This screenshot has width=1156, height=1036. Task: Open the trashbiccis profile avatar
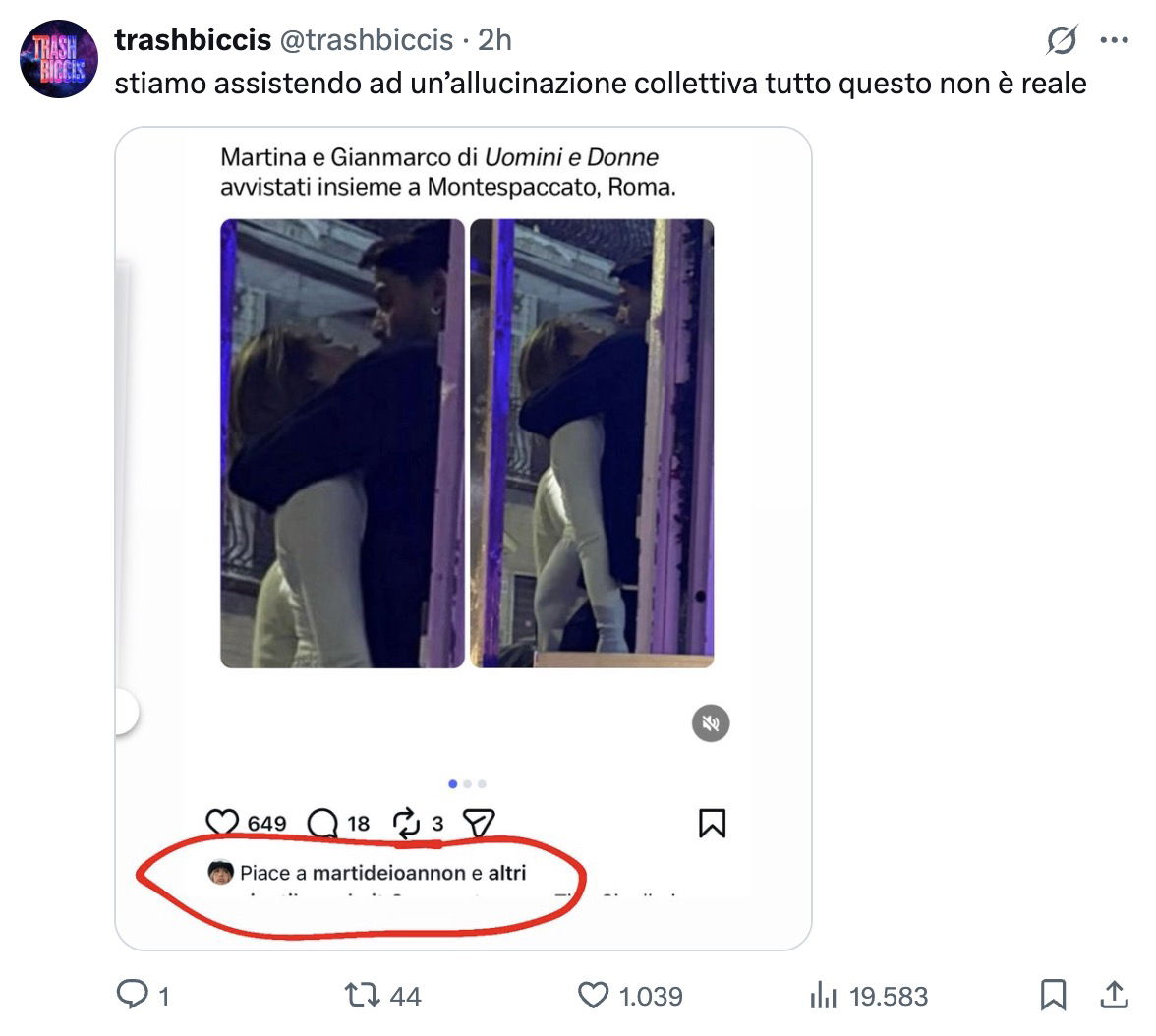click(59, 59)
